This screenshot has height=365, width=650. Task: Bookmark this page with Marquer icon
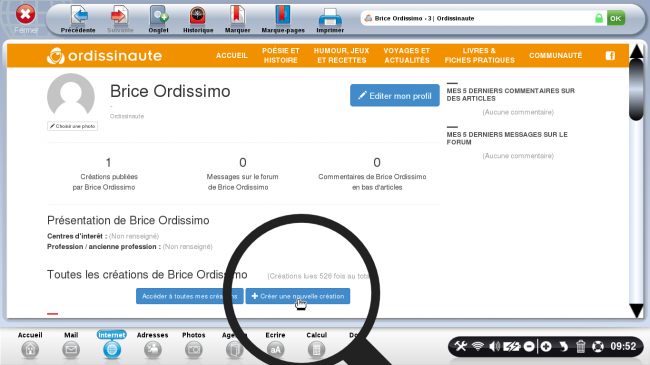click(237, 16)
